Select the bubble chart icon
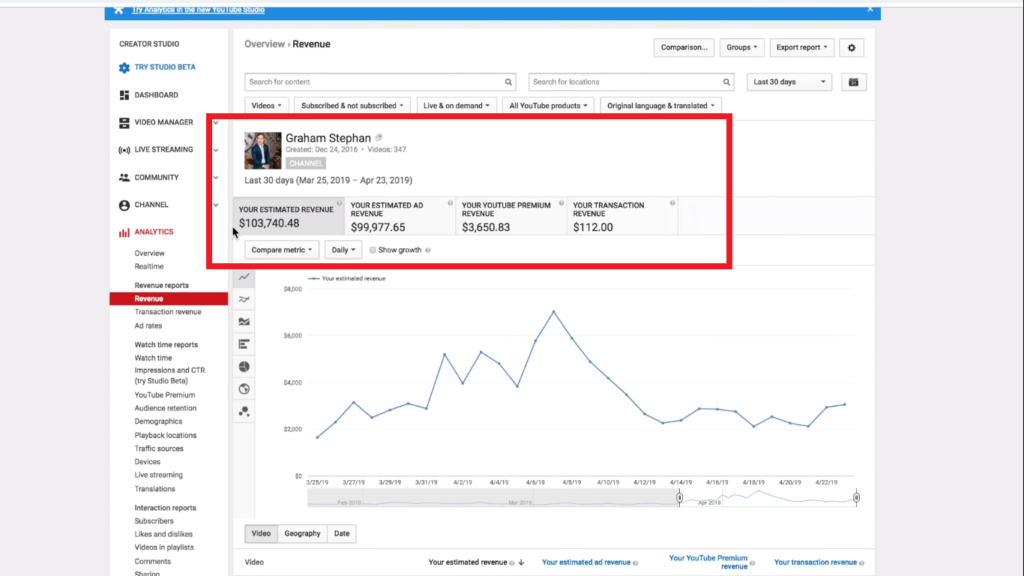 coord(244,411)
